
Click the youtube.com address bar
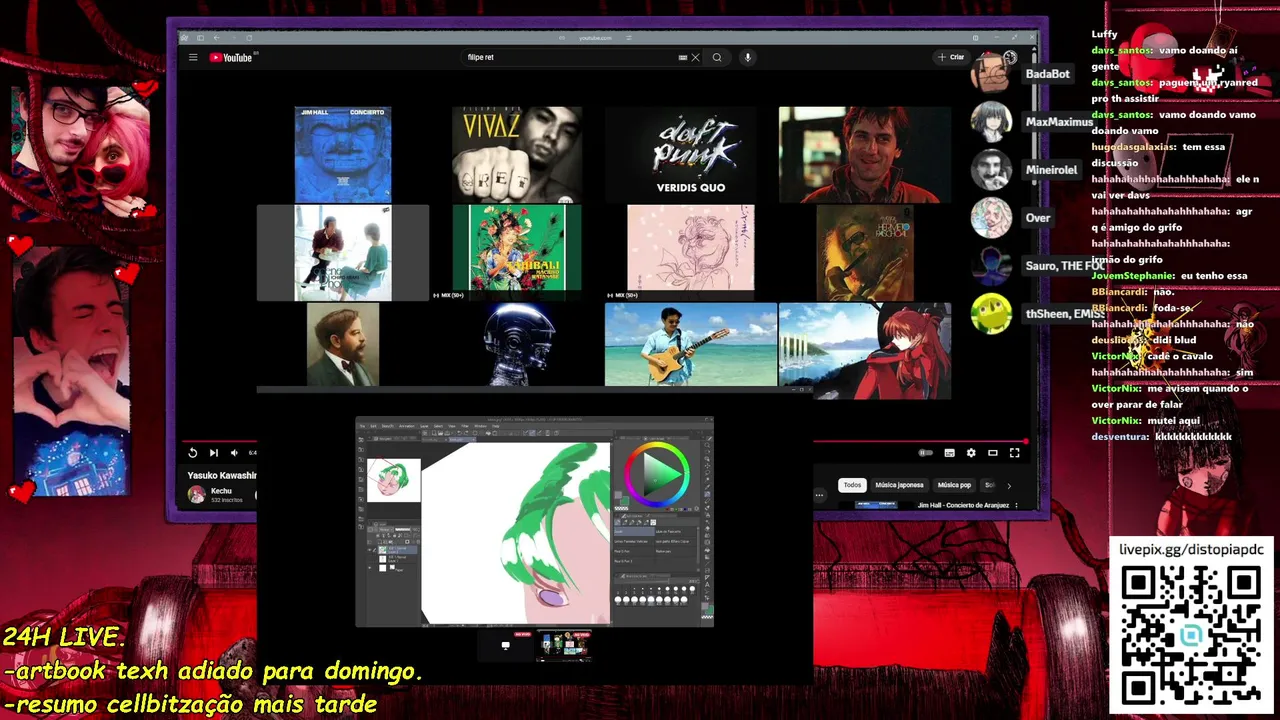pyautogui.click(x=596, y=38)
